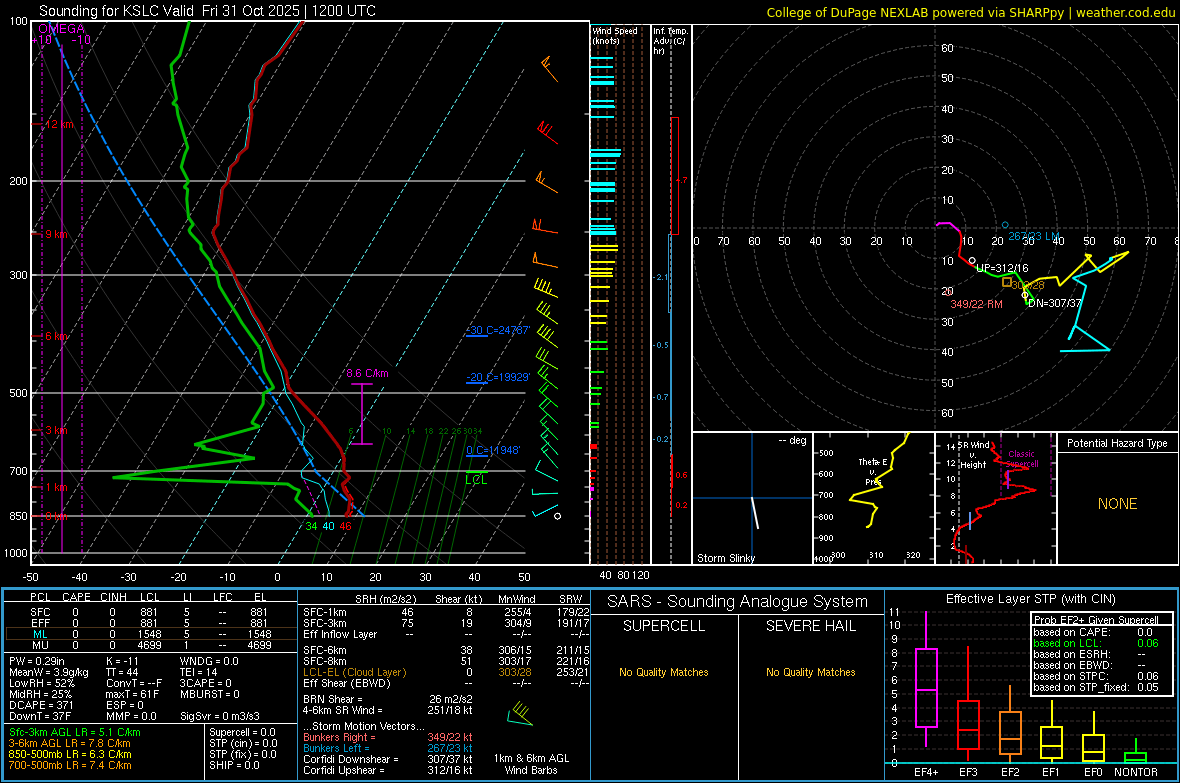Screen dimensions: 1180x783
Task: Click the topmost orange wind barb
Action: [549, 69]
